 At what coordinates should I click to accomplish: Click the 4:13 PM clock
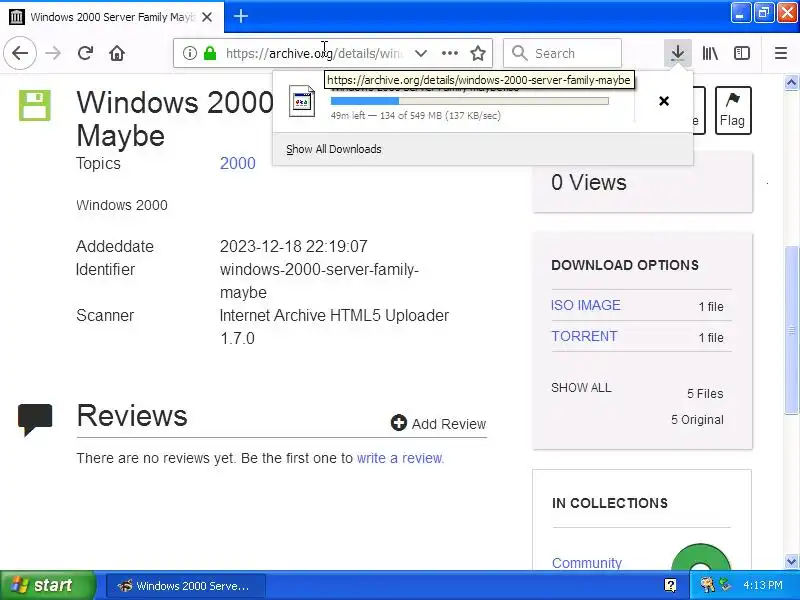tap(763, 585)
